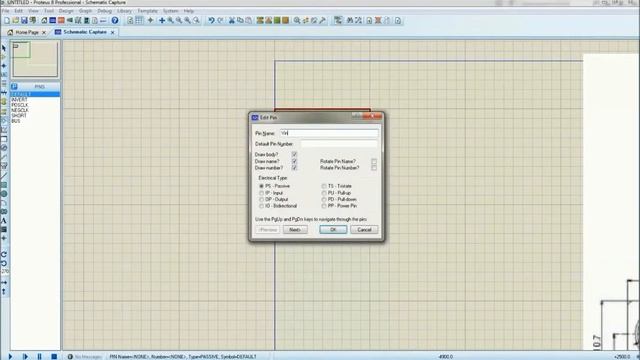Open the File menu
The height and width of the screenshot is (360, 640).
tap(5, 11)
